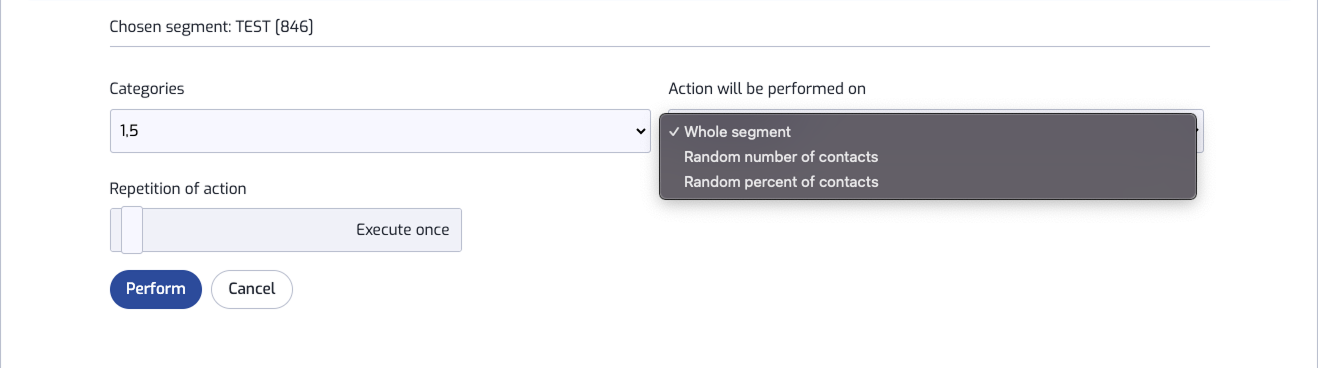The height and width of the screenshot is (368, 1318).
Task: Click the "Categories" field label
Action: [x=147, y=89]
